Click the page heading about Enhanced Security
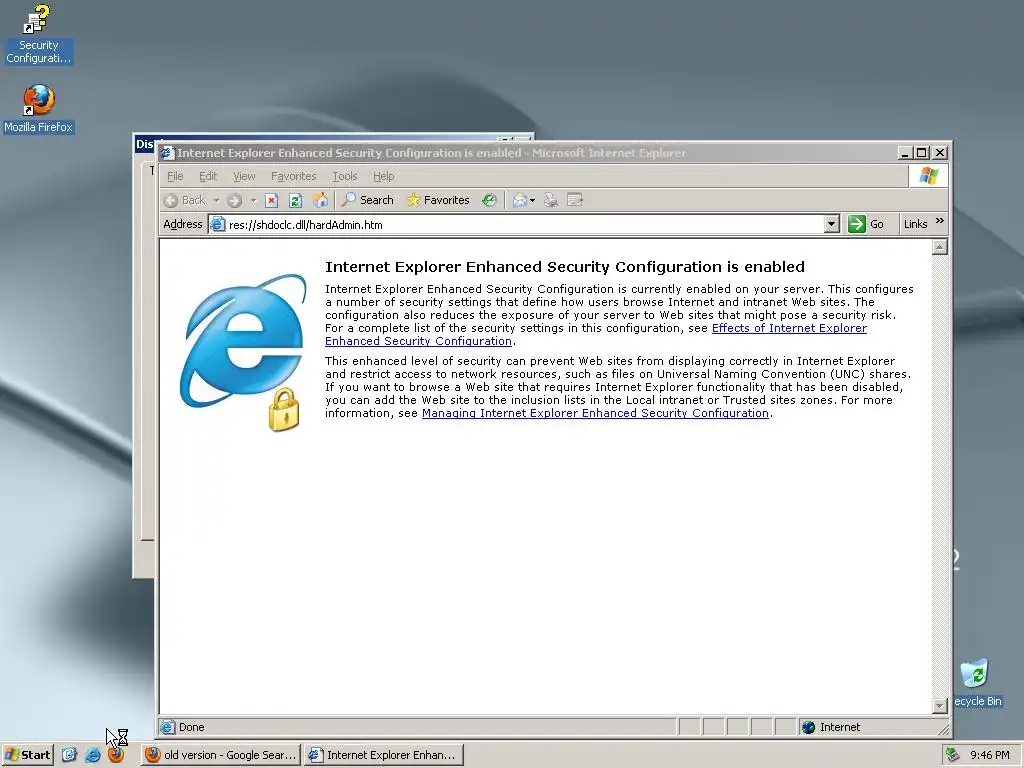Viewport: 1024px width, 768px height. pos(565,266)
